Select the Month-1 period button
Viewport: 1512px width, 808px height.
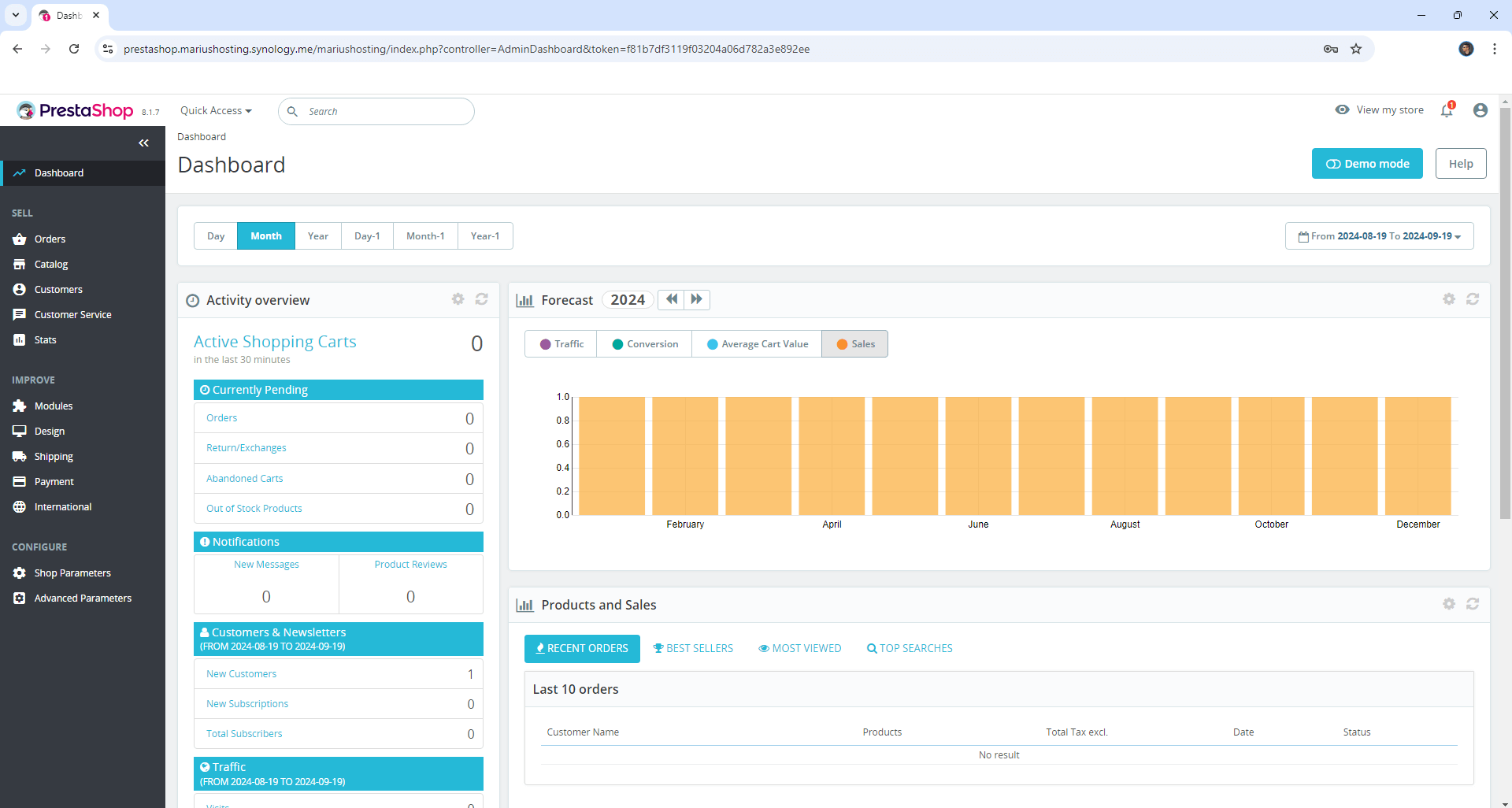[425, 236]
